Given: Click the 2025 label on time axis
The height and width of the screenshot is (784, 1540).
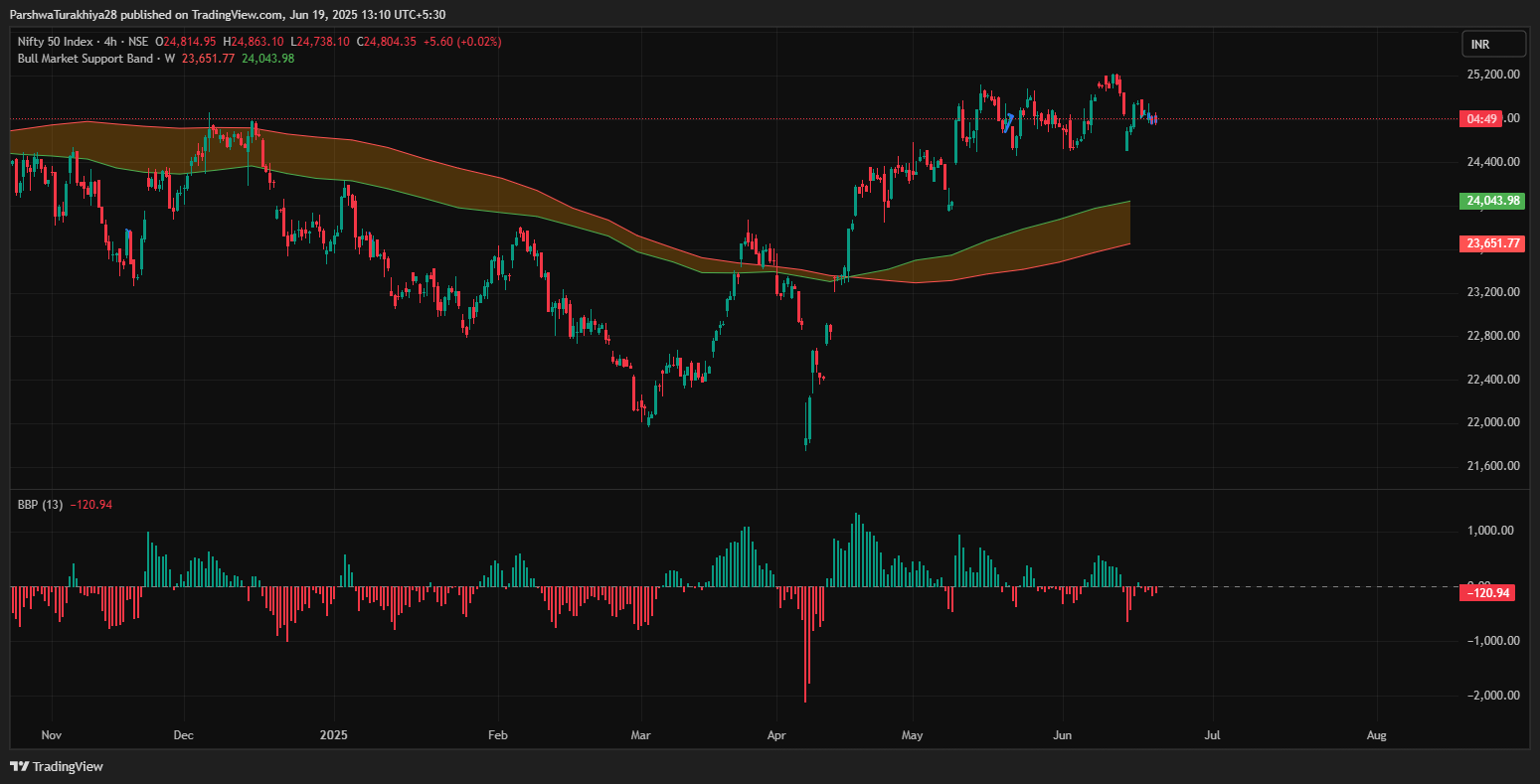Looking at the screenshot, I should tap(335, 736).
